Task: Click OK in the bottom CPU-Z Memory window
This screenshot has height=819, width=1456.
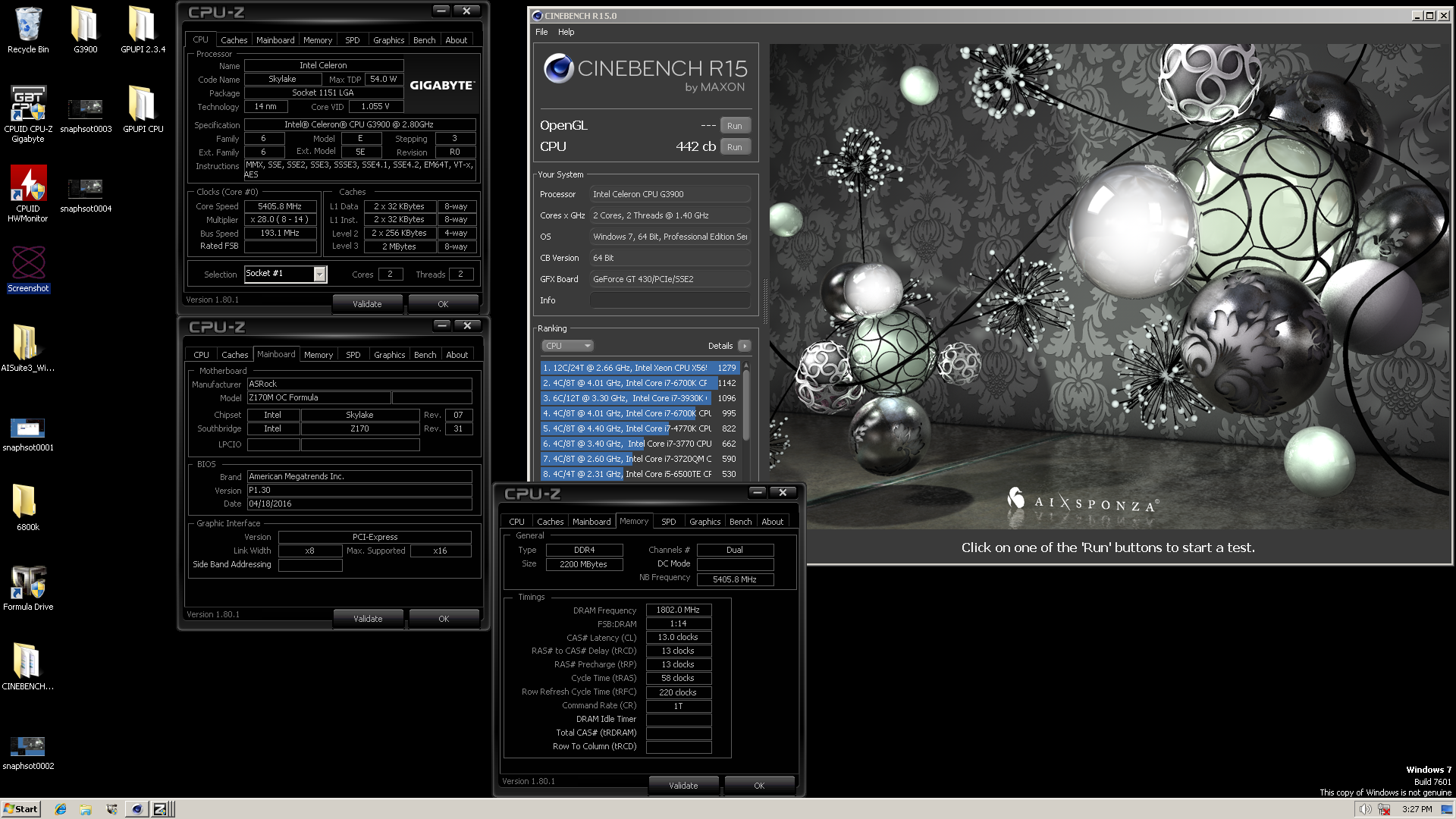Action: click(x=759, y=786)
